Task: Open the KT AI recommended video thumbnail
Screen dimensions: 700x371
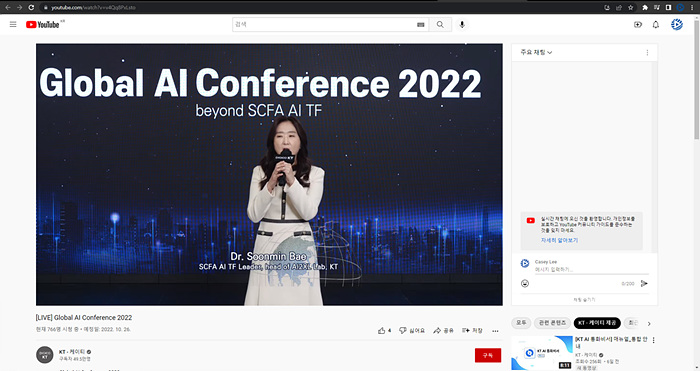Action: [x=542, y=353]
